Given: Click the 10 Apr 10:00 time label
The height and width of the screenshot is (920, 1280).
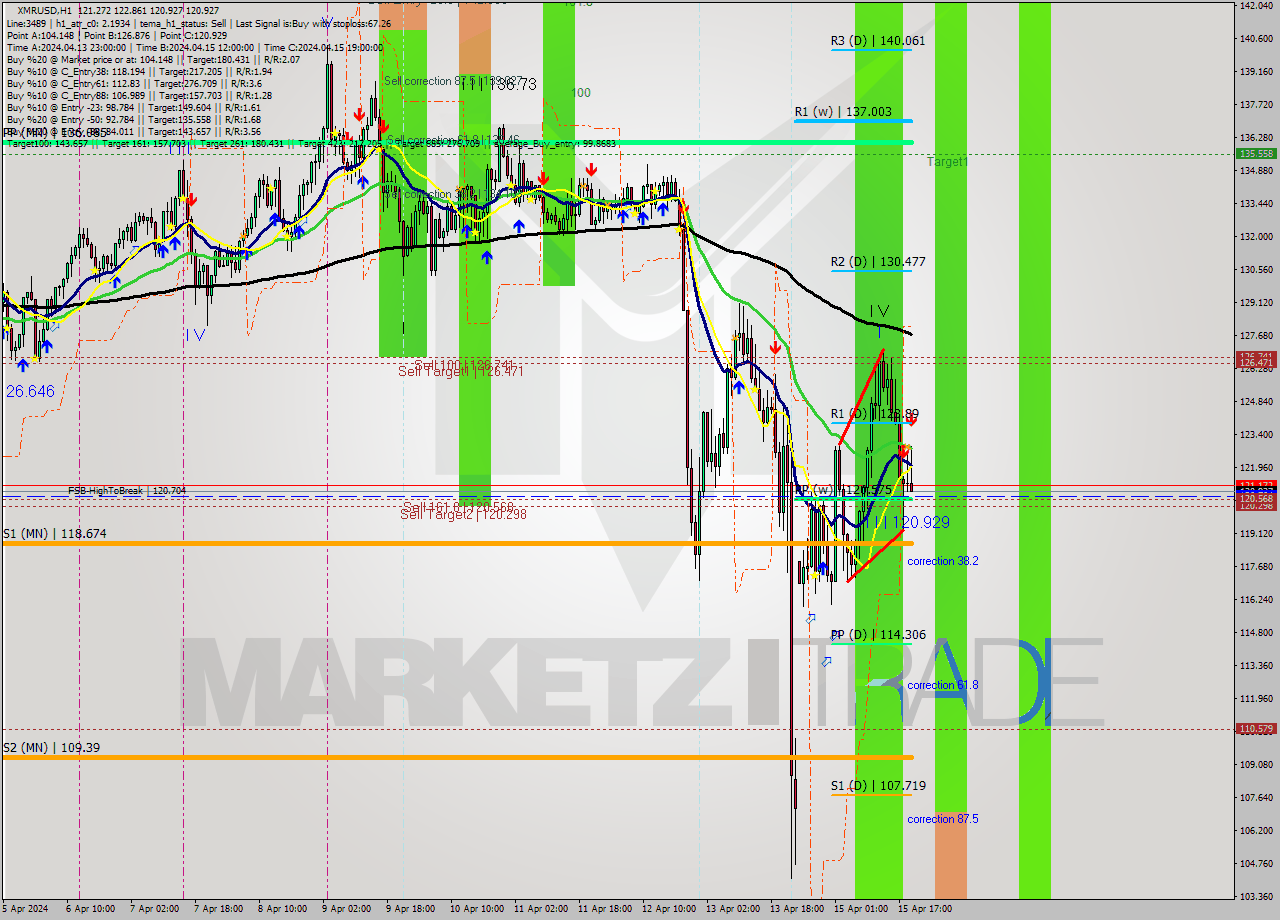Looking at the screenshot, I should coord(475,910).
